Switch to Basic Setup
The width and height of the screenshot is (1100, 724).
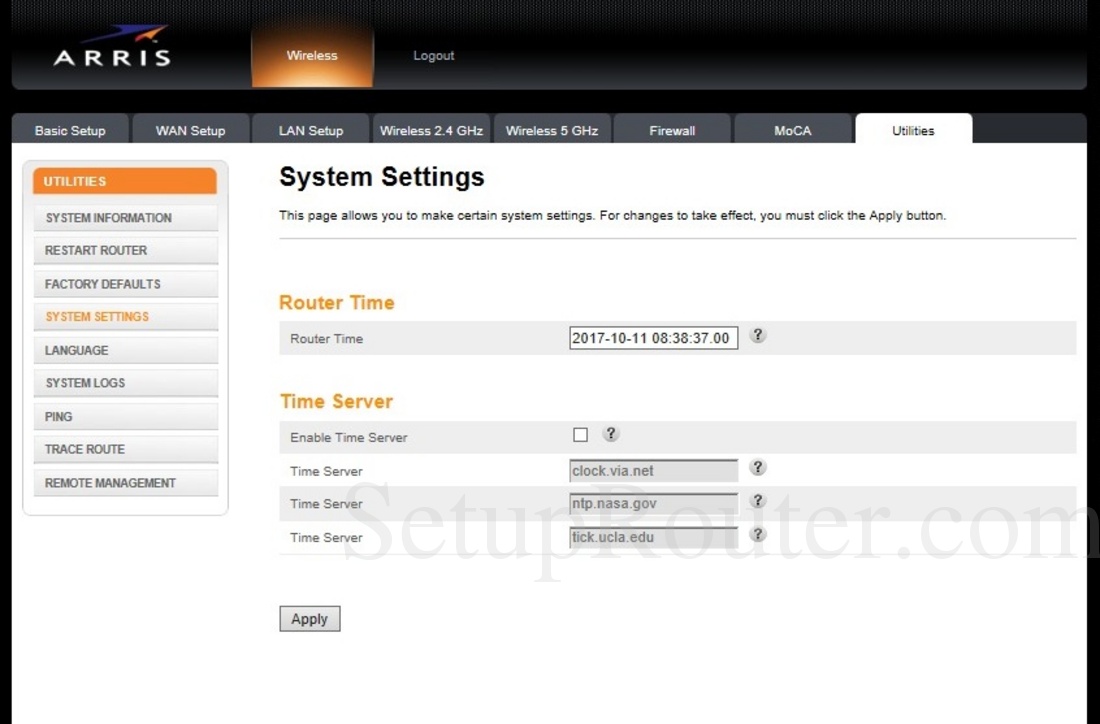click(69, 130)
